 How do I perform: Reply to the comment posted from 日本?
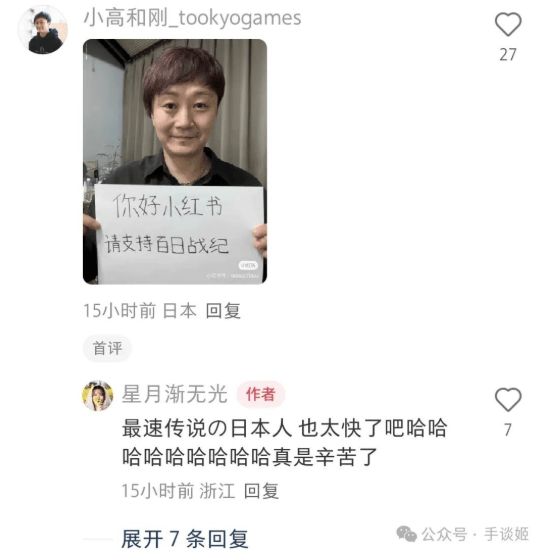point(223,311)
